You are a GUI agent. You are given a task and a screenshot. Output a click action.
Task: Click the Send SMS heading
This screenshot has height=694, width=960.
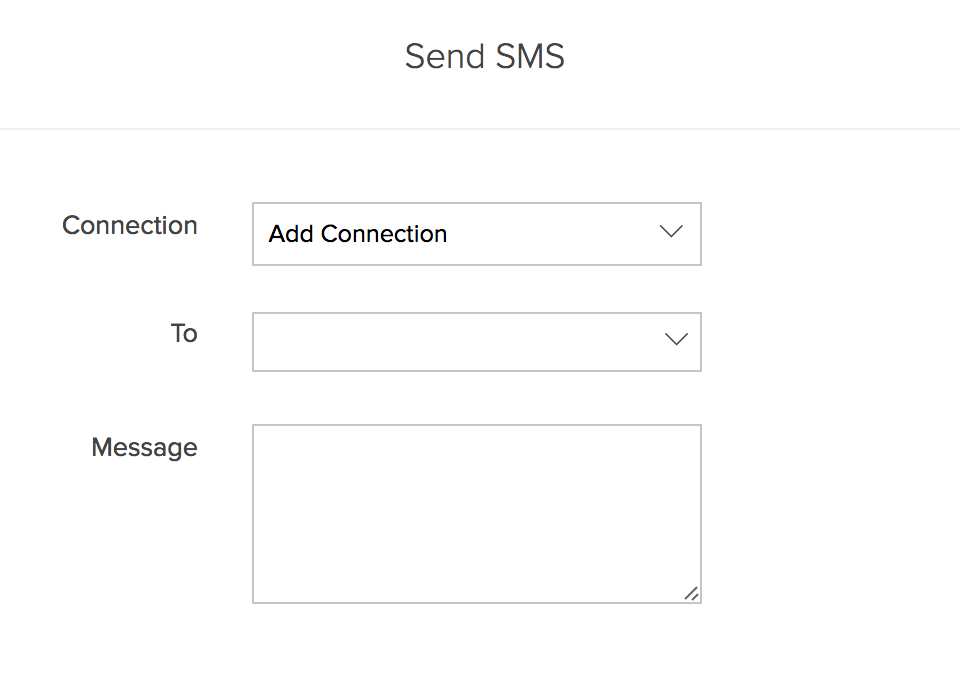(x=485, y=56)
